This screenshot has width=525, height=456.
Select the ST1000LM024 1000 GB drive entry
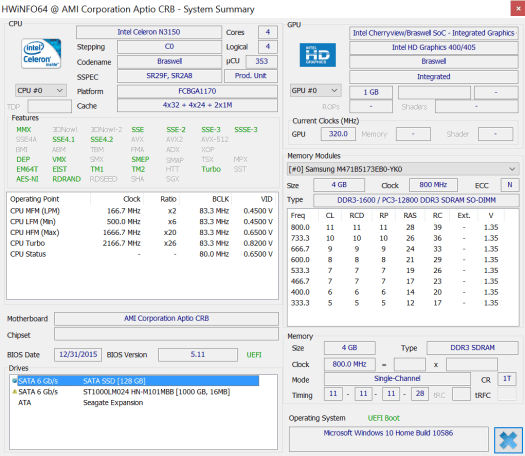pyautogui.click(x=124, y=392)
